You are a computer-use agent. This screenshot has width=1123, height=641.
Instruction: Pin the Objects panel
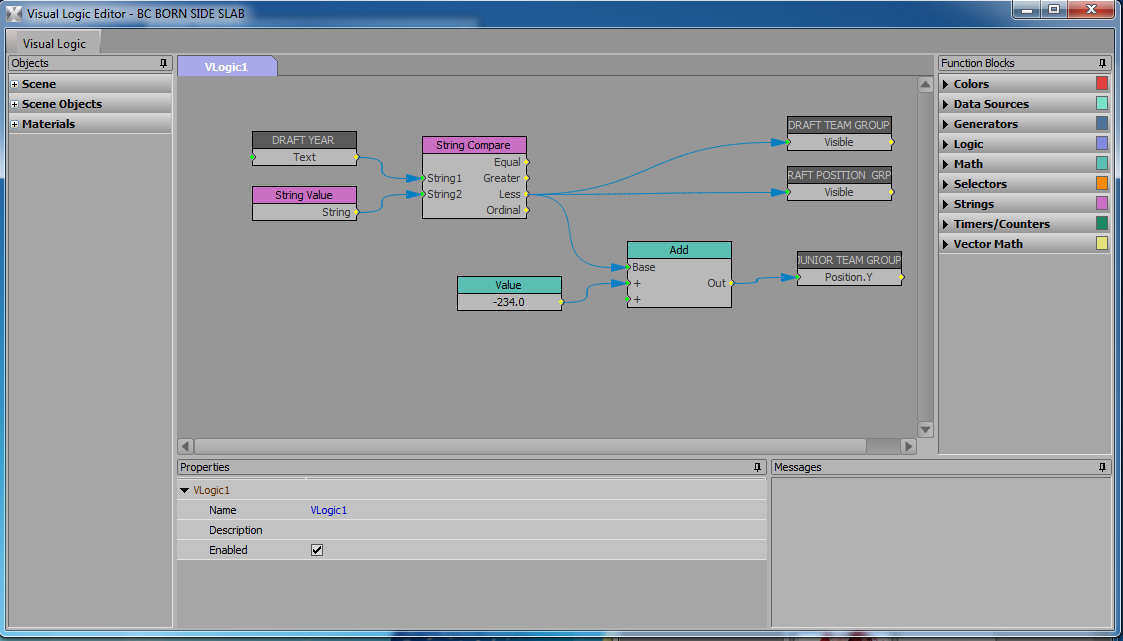164,63
